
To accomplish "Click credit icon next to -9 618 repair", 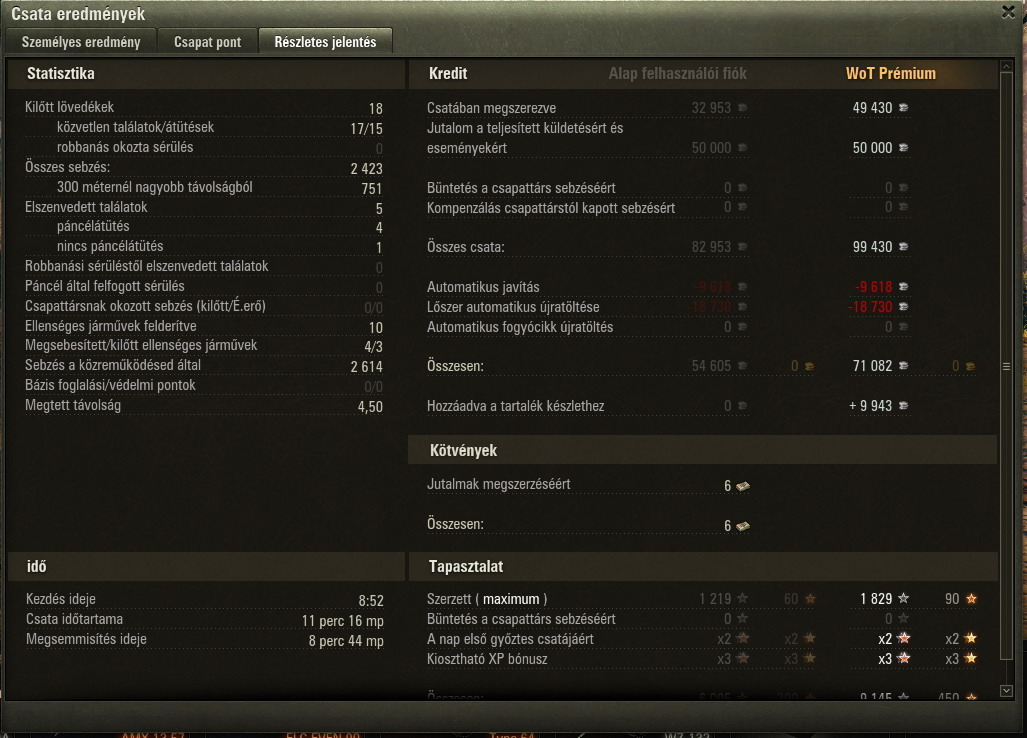I will [903, 287].
